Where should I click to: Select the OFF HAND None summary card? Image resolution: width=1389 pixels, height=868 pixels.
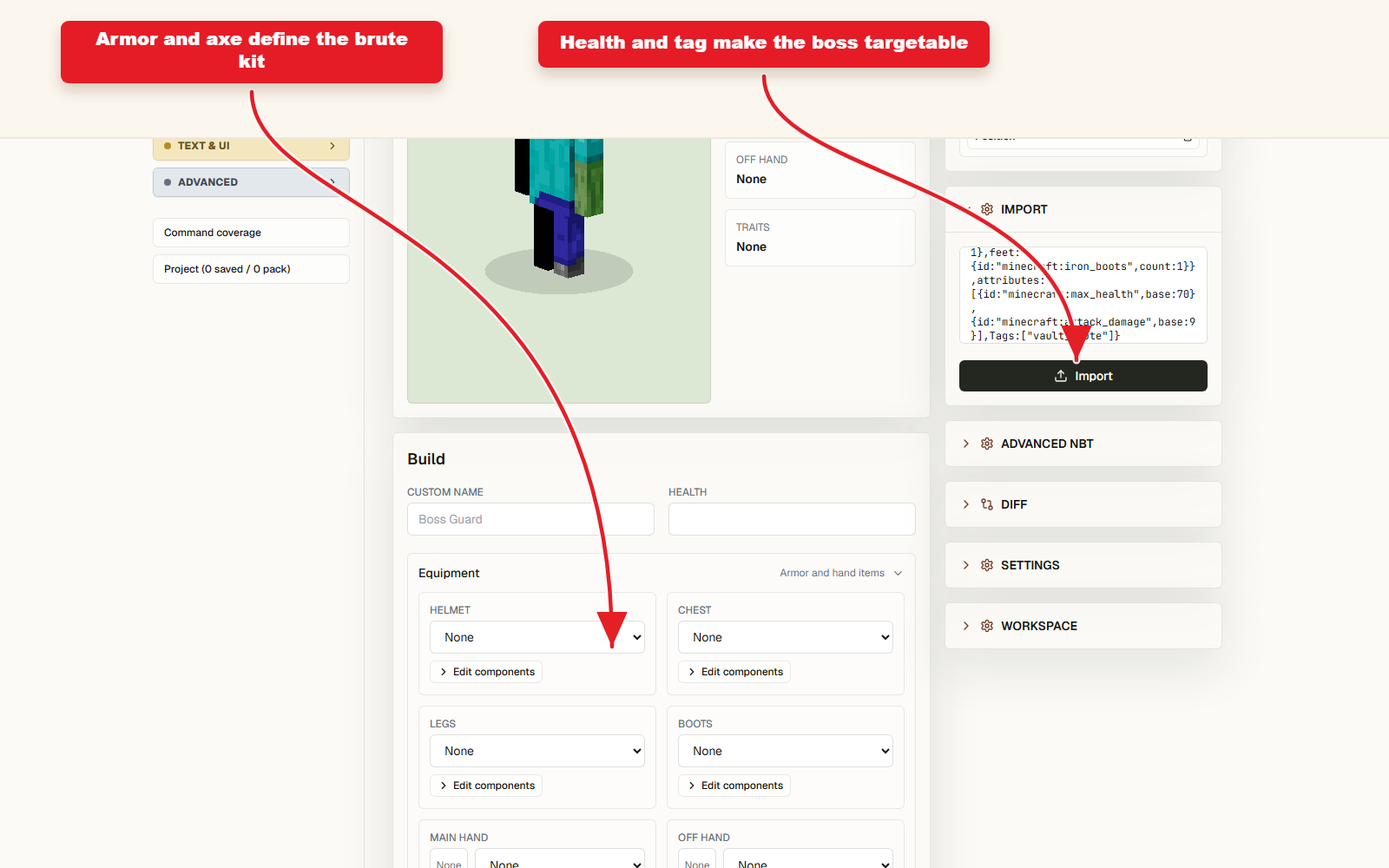(820, 170)
